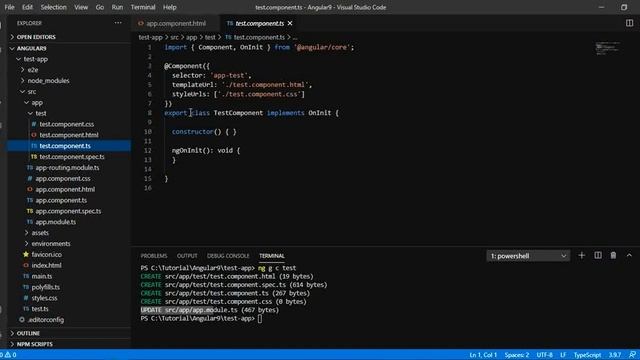Change end of line sequence LF

click(x=563, y=355)
